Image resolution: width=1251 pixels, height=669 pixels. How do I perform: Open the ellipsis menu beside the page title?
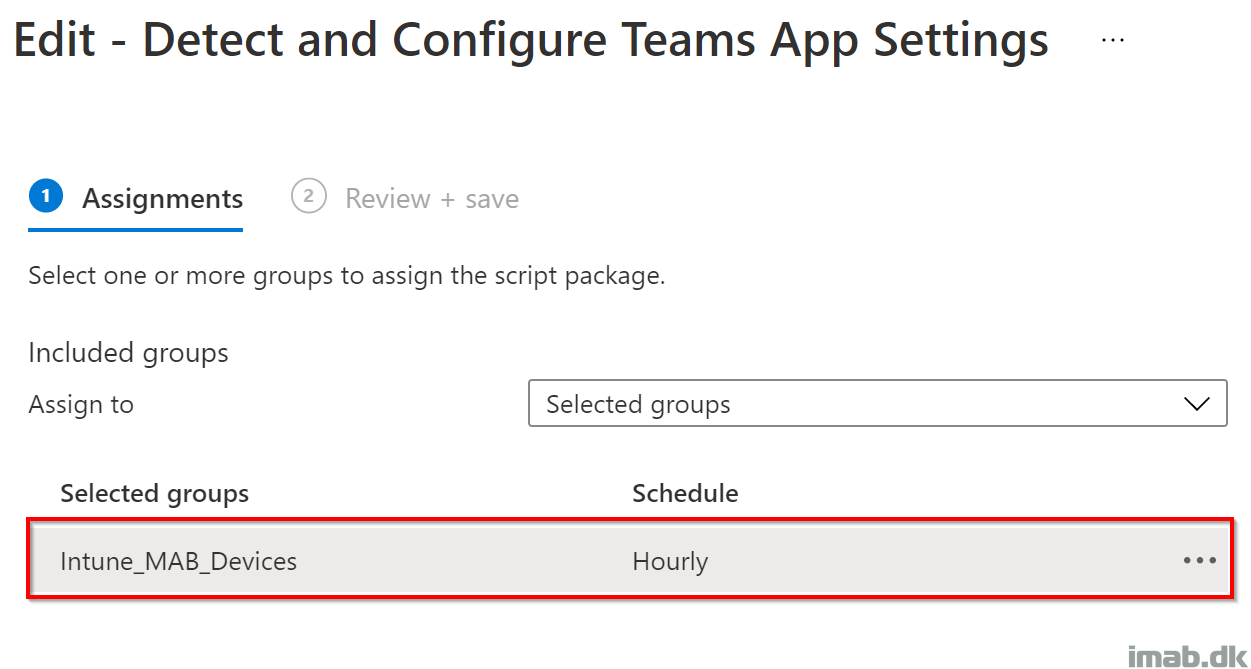coord(1112,40)
